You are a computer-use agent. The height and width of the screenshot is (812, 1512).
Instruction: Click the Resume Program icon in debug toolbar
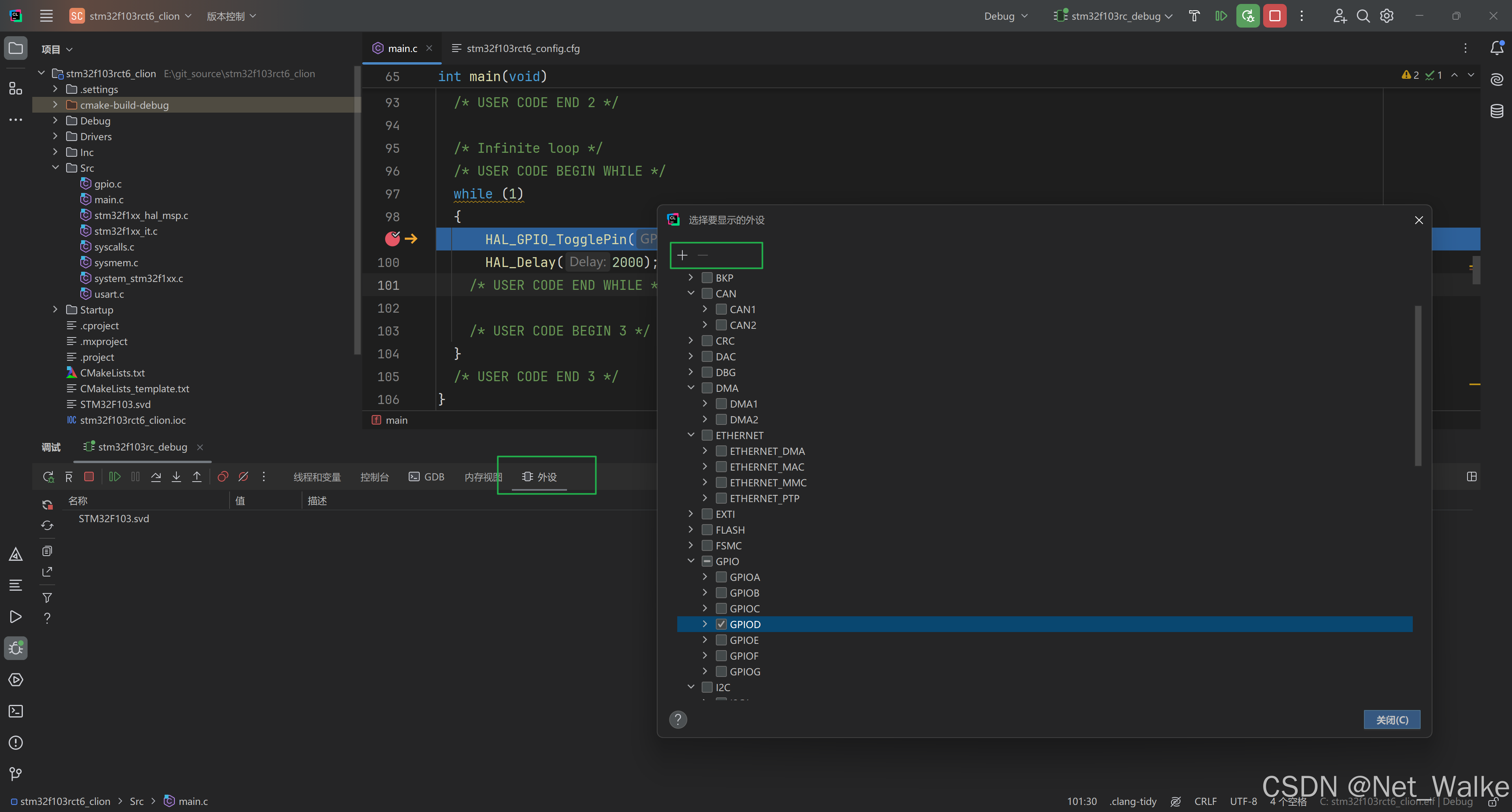pyautogui.click(x=115, y=477)
